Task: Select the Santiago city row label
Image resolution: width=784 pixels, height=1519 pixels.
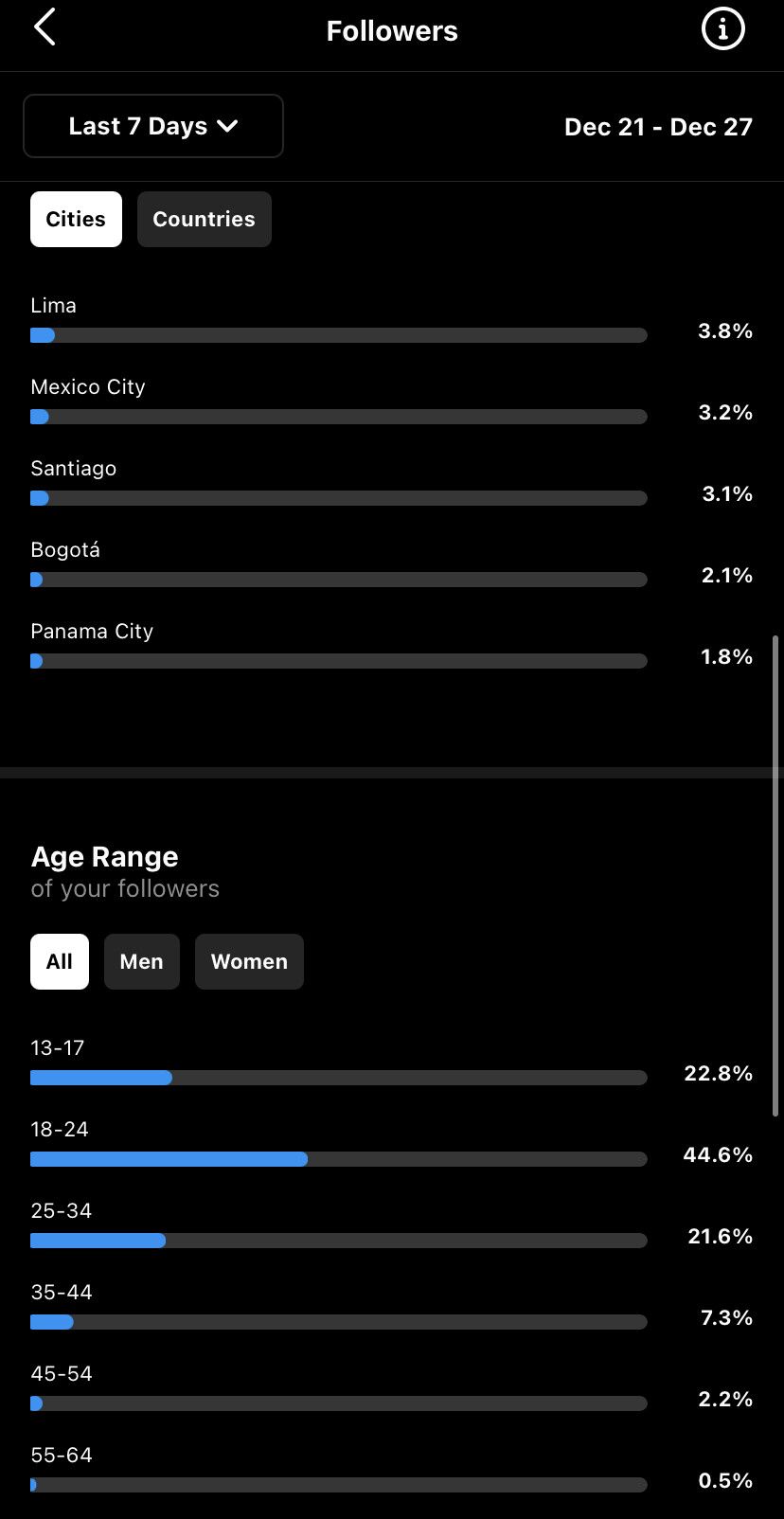Action: 74,469
